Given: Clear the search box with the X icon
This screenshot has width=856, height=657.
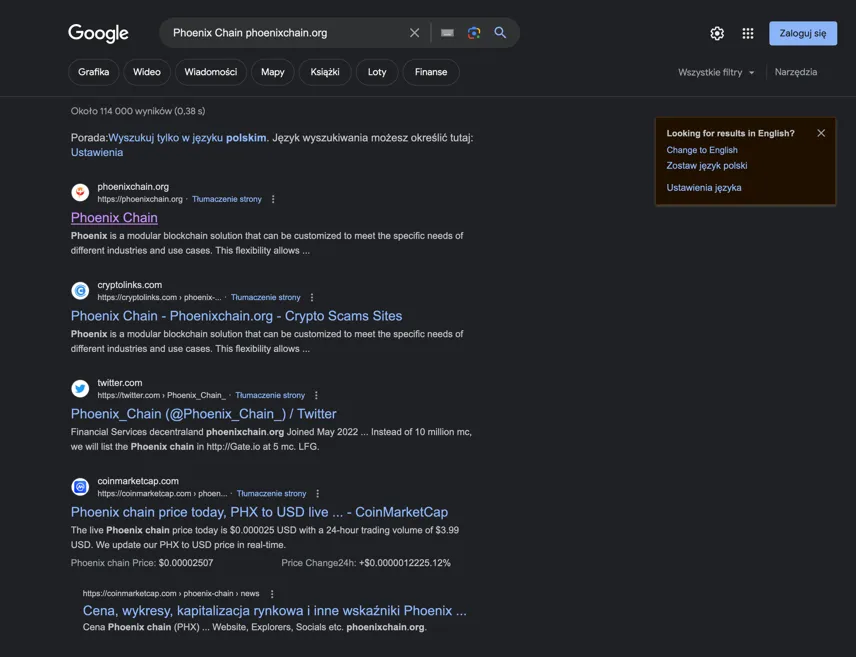Looking at the screenshot, I should click(x=414, y=33).
